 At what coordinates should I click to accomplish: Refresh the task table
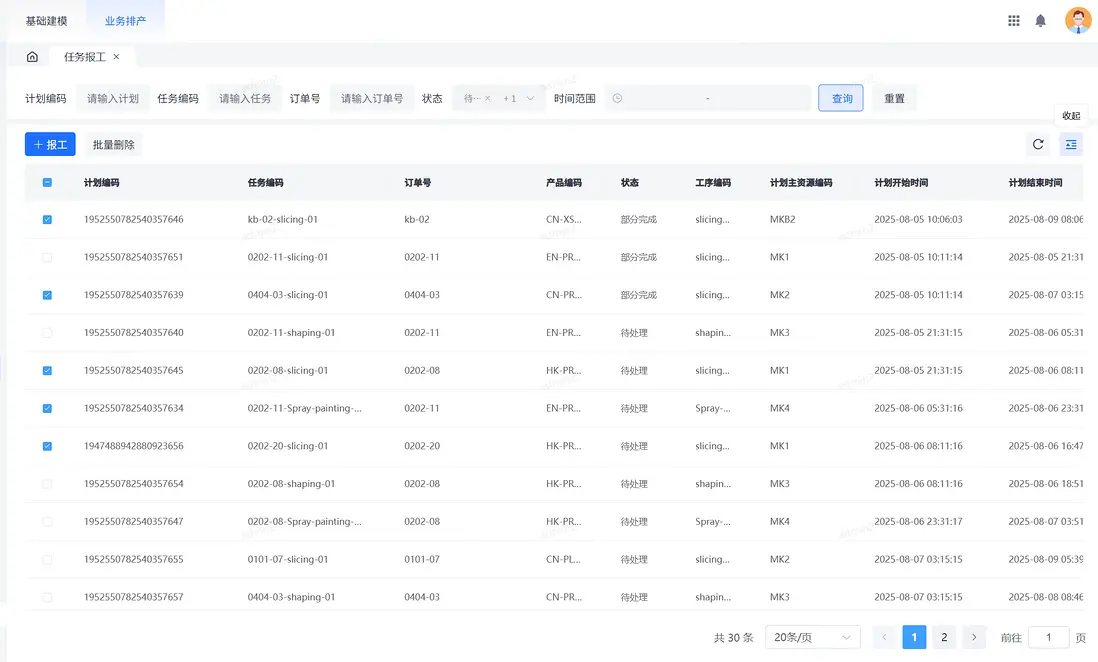(x=1038, y=144)
